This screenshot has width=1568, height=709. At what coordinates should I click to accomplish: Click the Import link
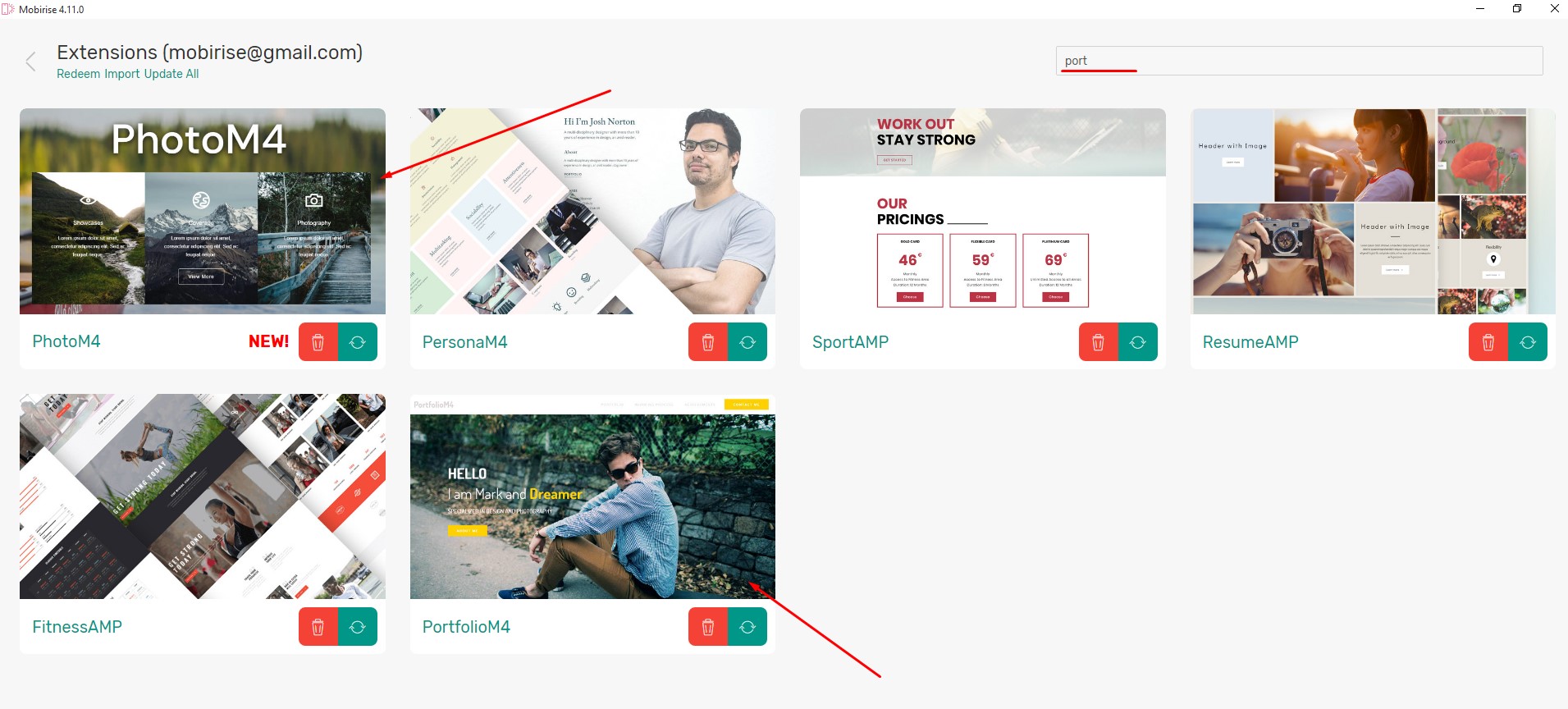click(x=122, y=74)
